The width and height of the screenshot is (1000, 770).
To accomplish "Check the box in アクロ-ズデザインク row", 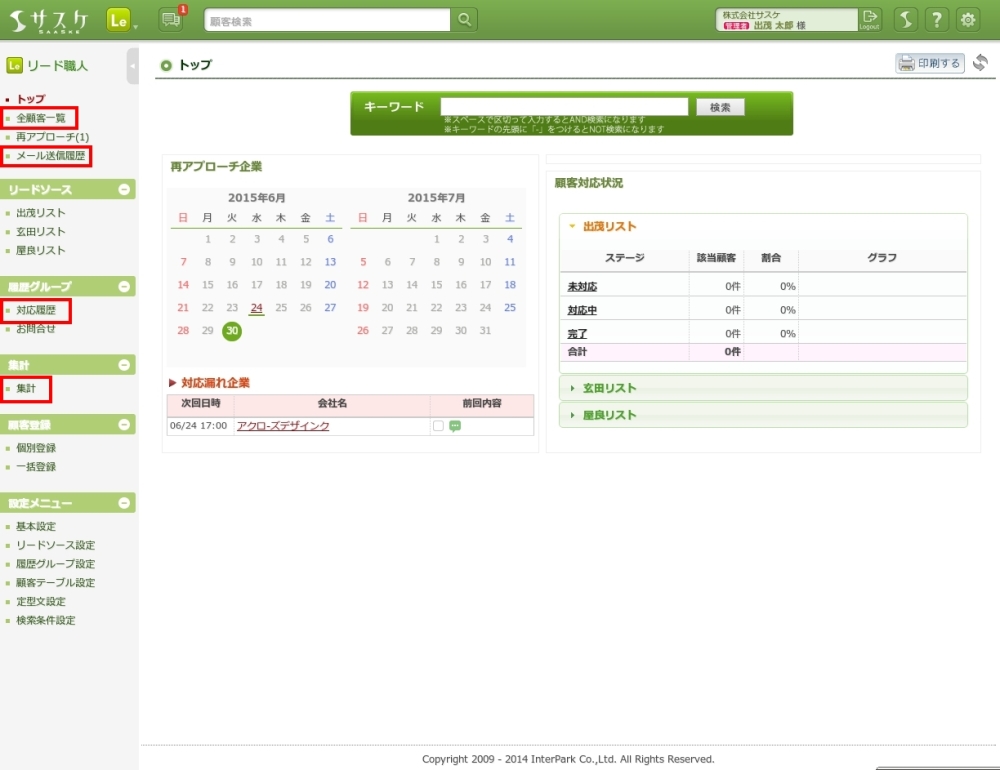I will point(438,426).
